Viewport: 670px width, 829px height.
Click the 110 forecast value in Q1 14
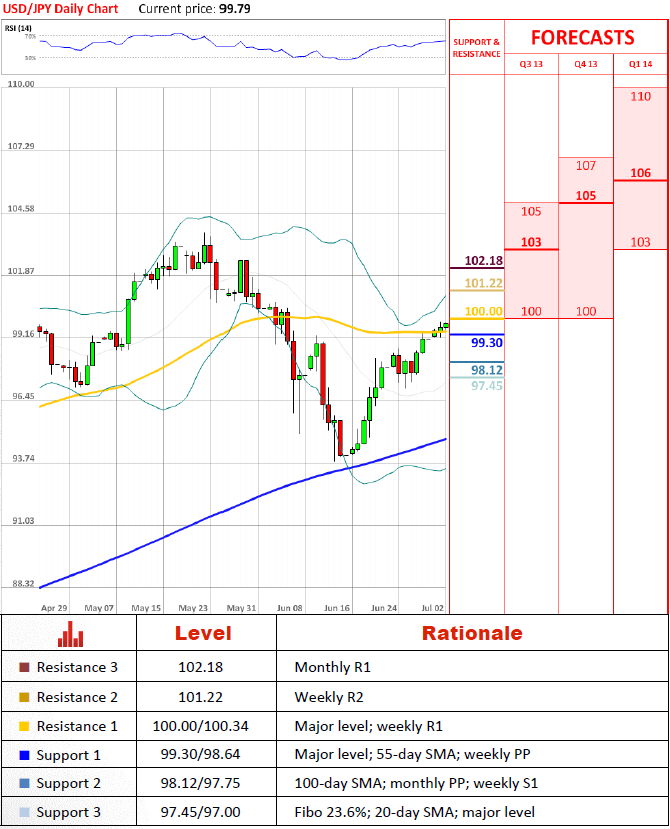640,96
